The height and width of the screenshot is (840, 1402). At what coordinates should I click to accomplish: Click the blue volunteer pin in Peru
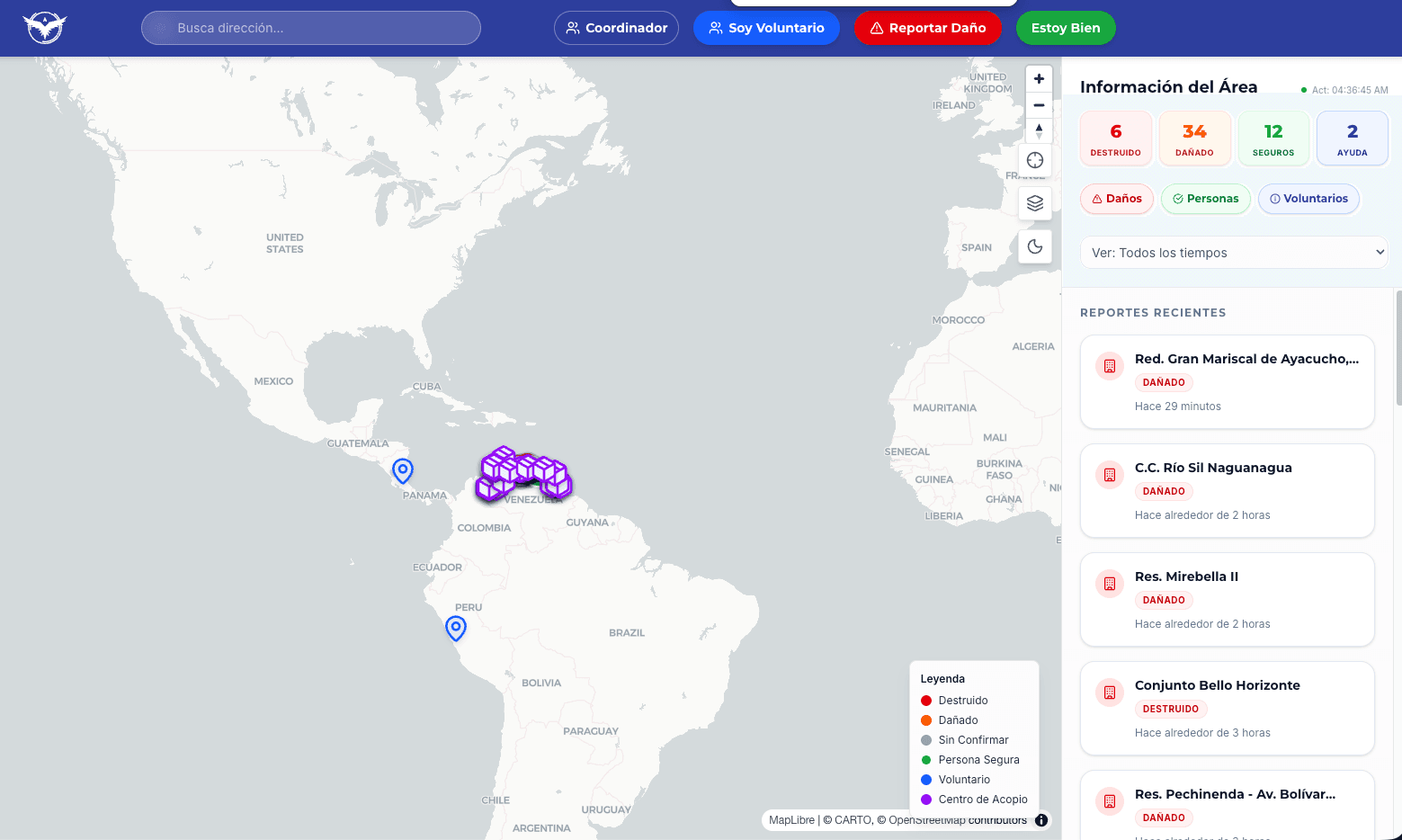(456, 628)
